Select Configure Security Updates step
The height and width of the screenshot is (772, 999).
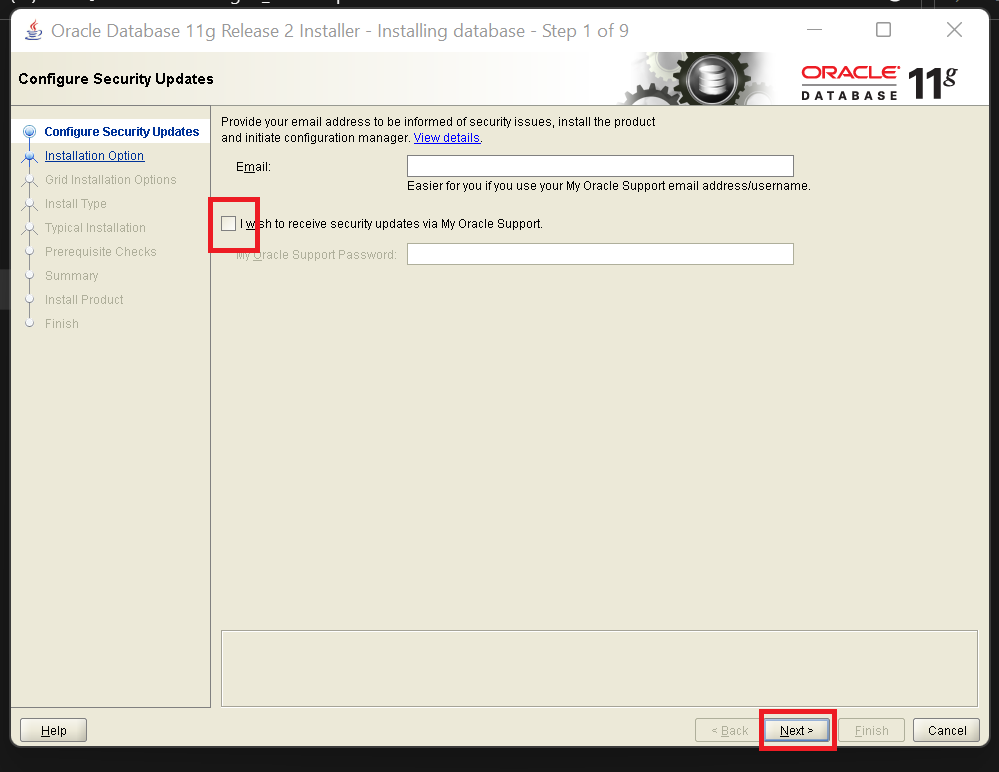pos(122,131)
